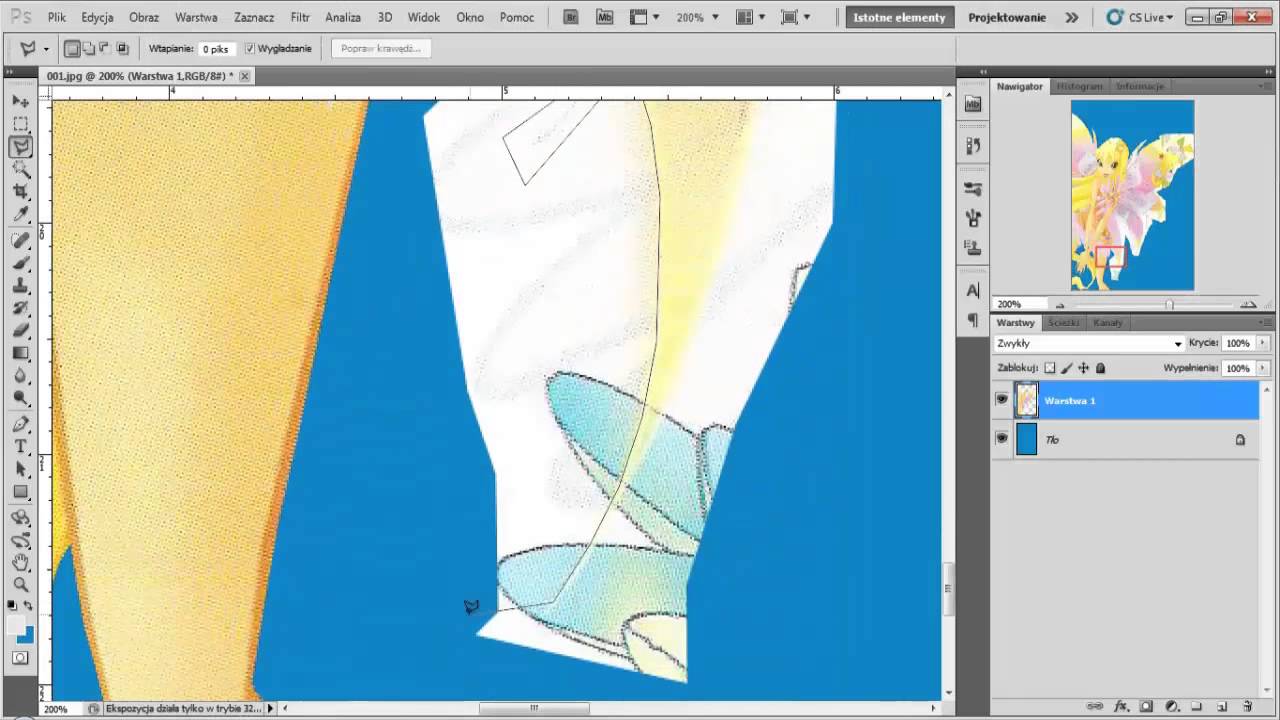Click the foreground color swatch
The height and width of the screenshot is (720, 1280).
(15, 626)
